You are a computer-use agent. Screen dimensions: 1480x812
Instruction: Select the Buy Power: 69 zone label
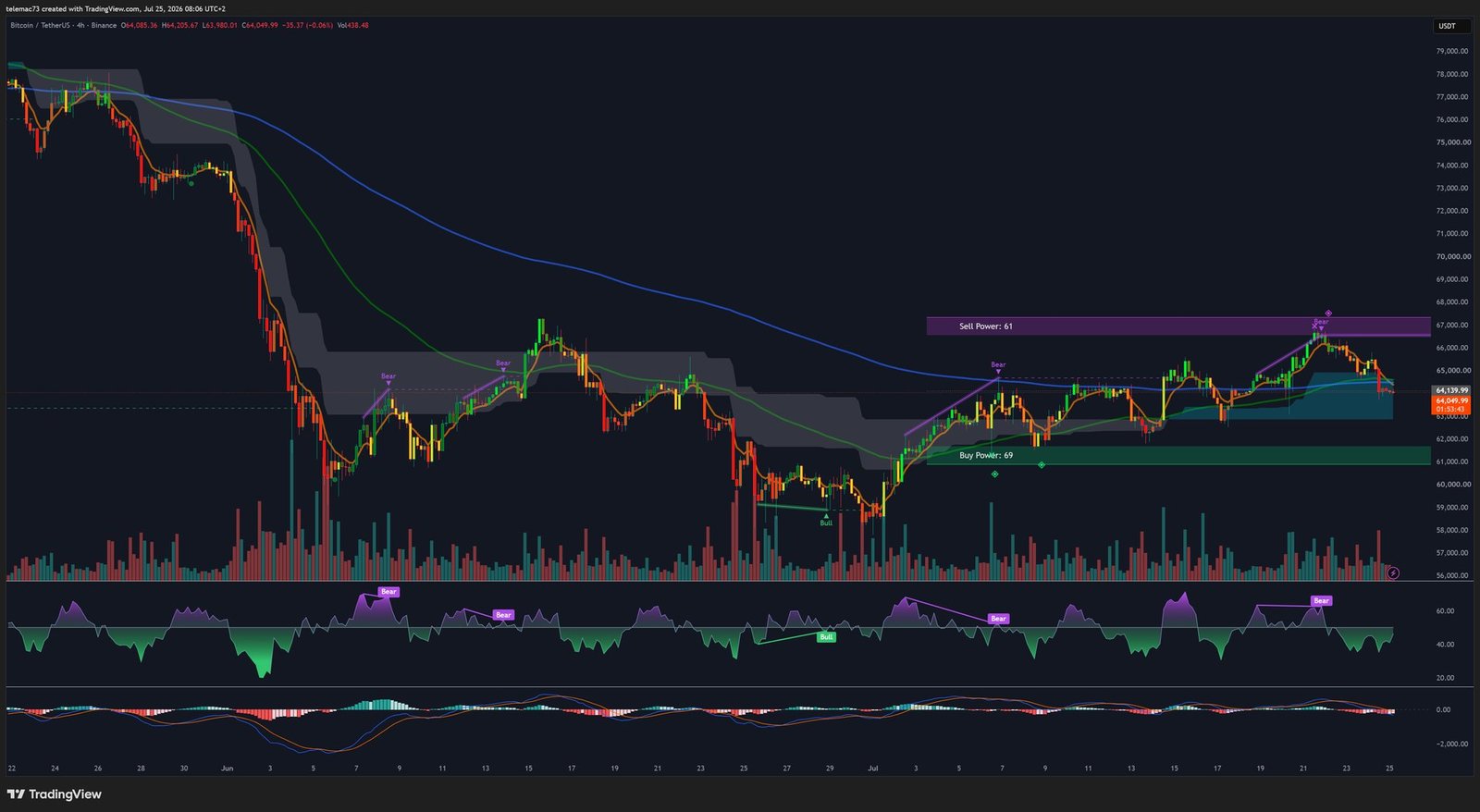coord(985,455)
